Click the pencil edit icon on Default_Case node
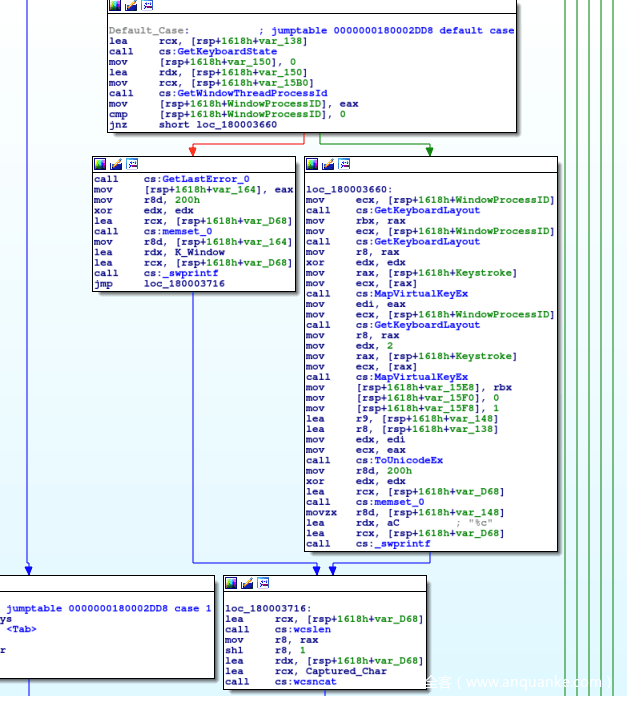Image resolution: width=627 pixels, height=701 pixels. (132, 6)
